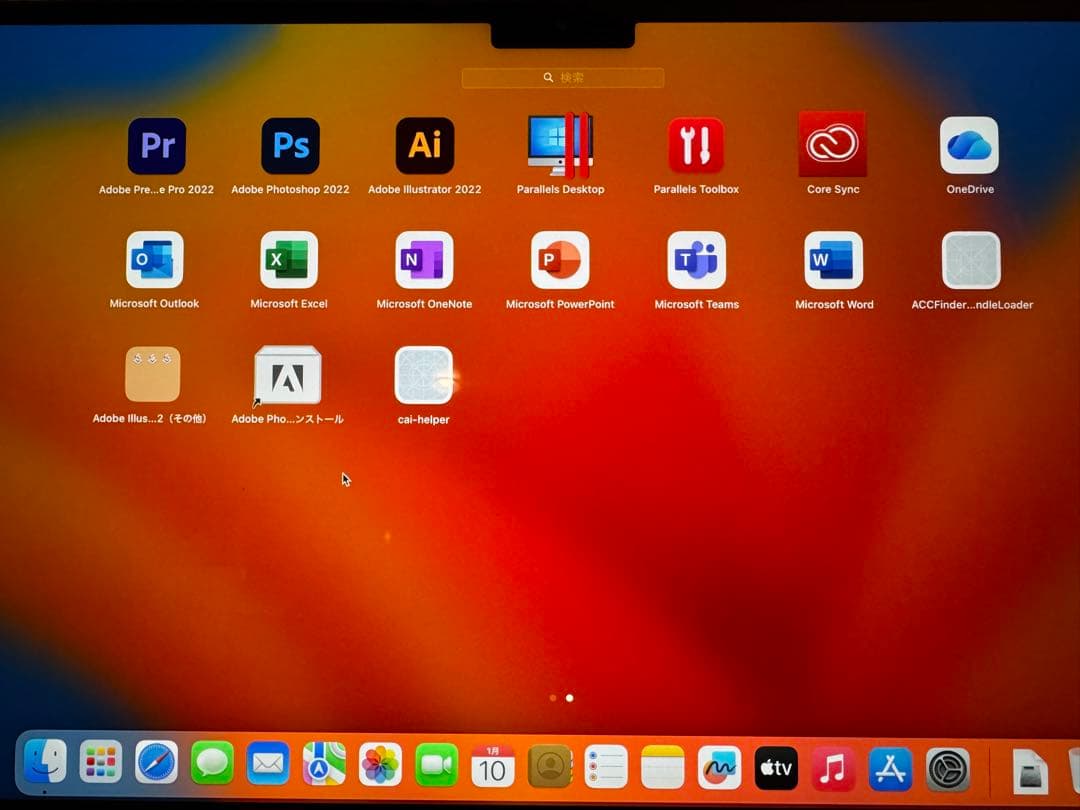Open Adobe Photoshop 2022
This screenshot has height=810, width=1080.
[290, 145]
